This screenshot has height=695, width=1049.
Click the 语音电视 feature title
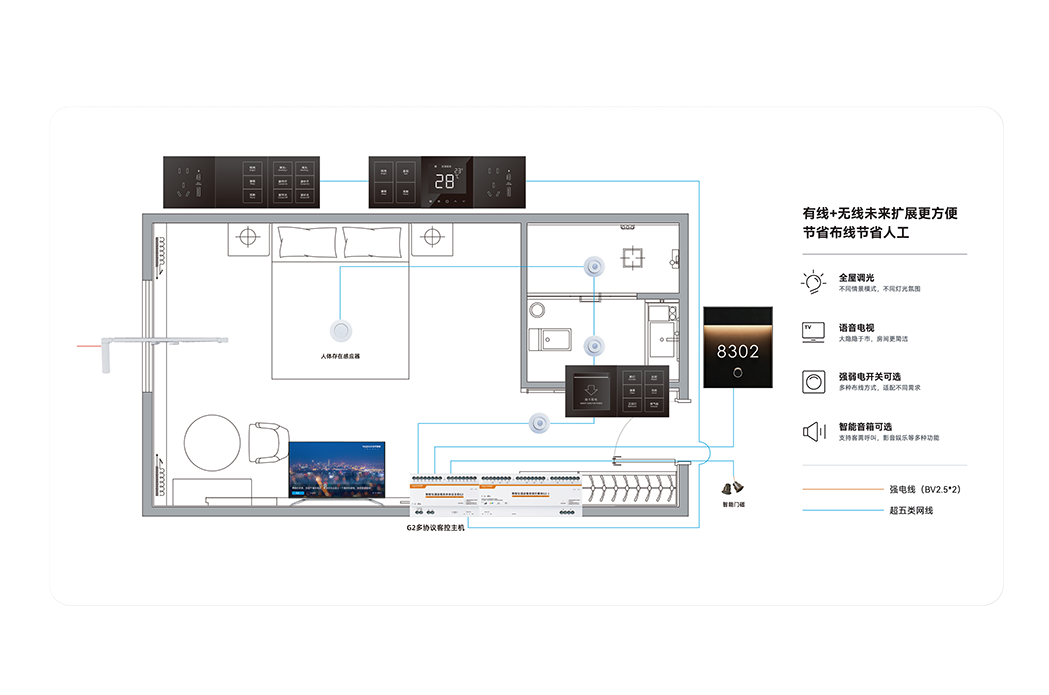click(x=856, y=328)
